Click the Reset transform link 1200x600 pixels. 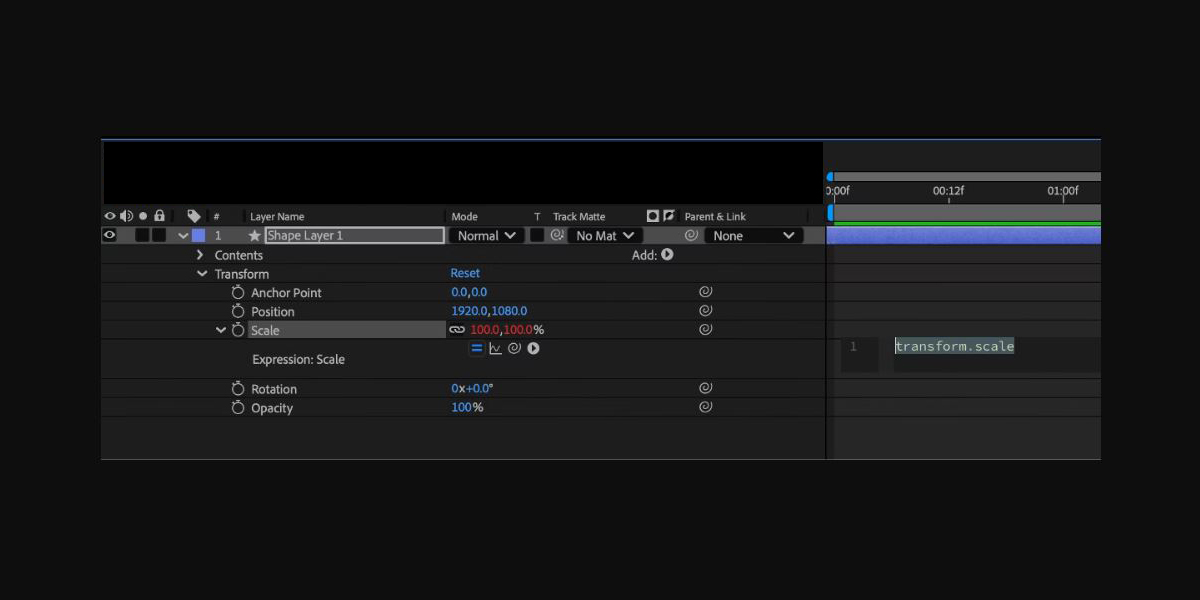[x=465, y=273]
